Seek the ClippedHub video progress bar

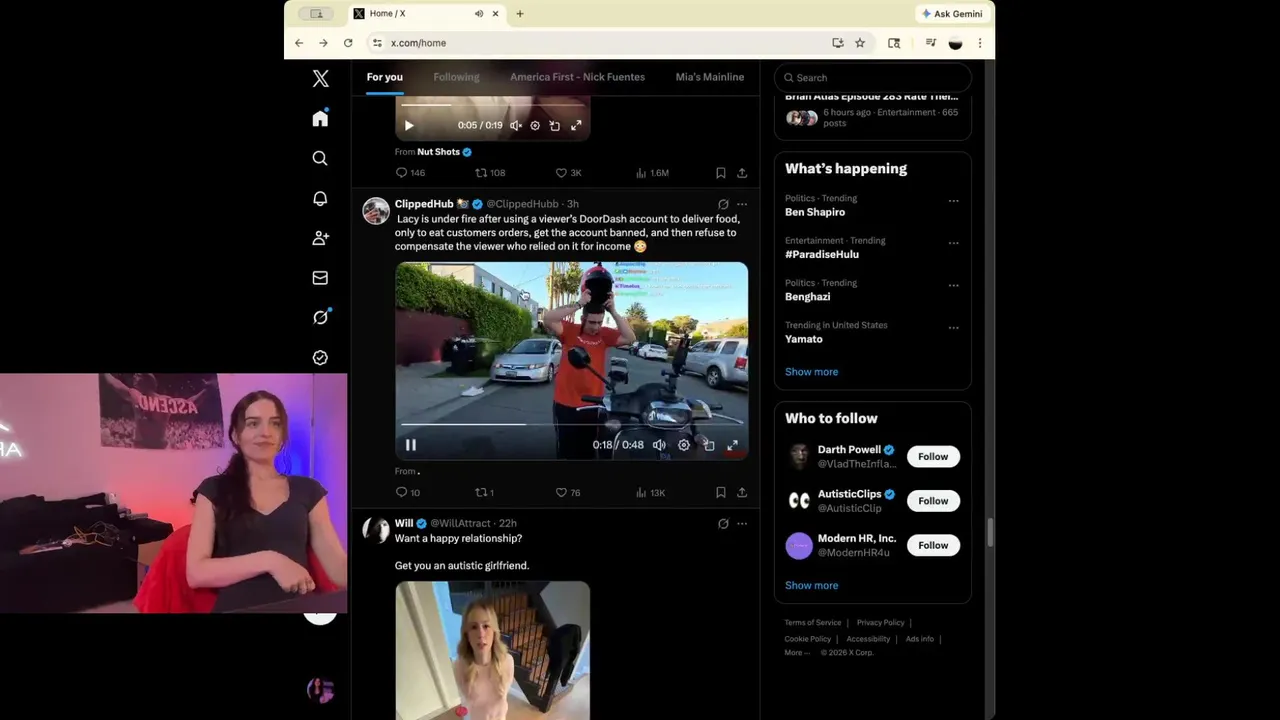pyautogui.click(x=571, y=425)
